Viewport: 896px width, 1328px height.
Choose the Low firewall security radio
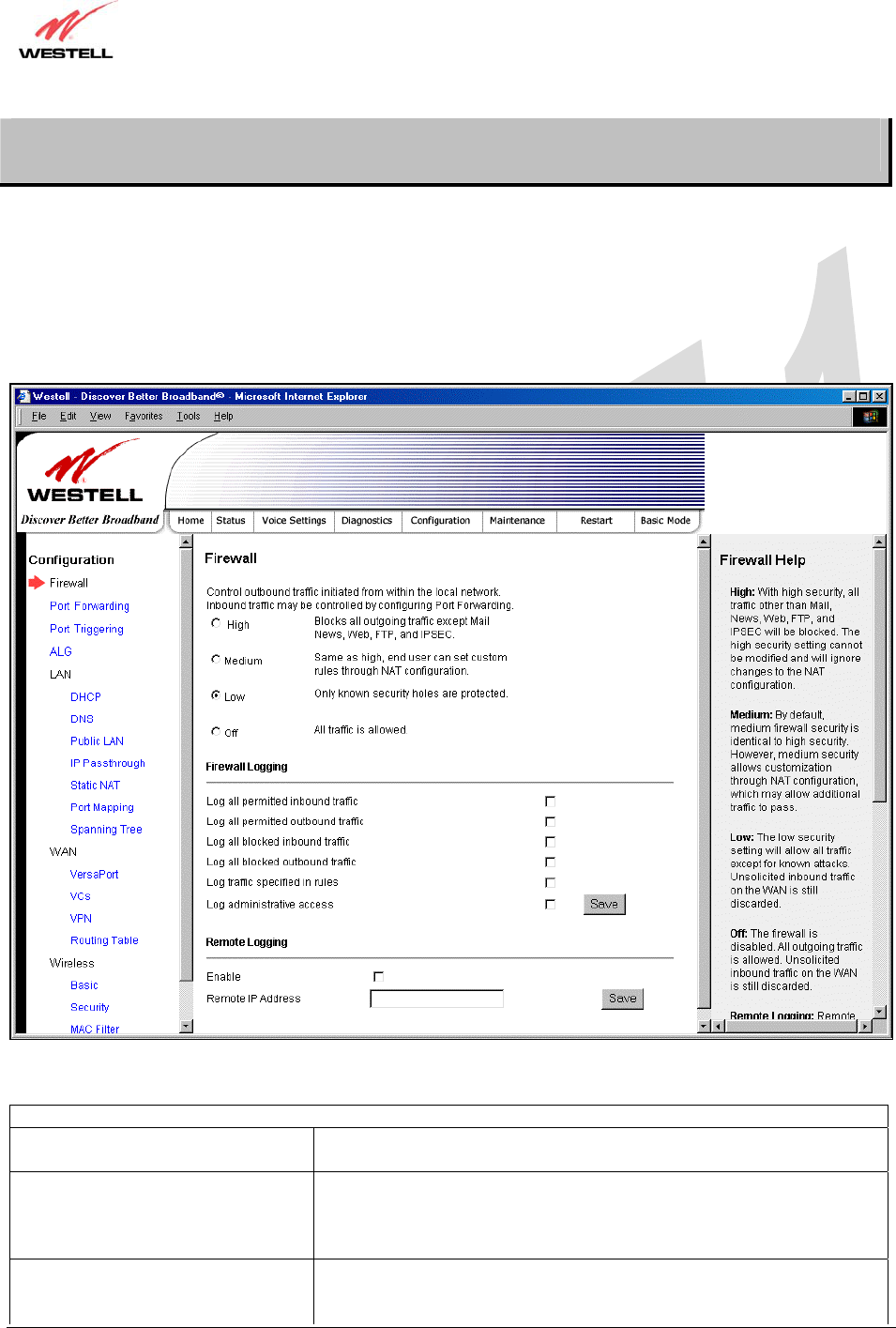(216, 695)
